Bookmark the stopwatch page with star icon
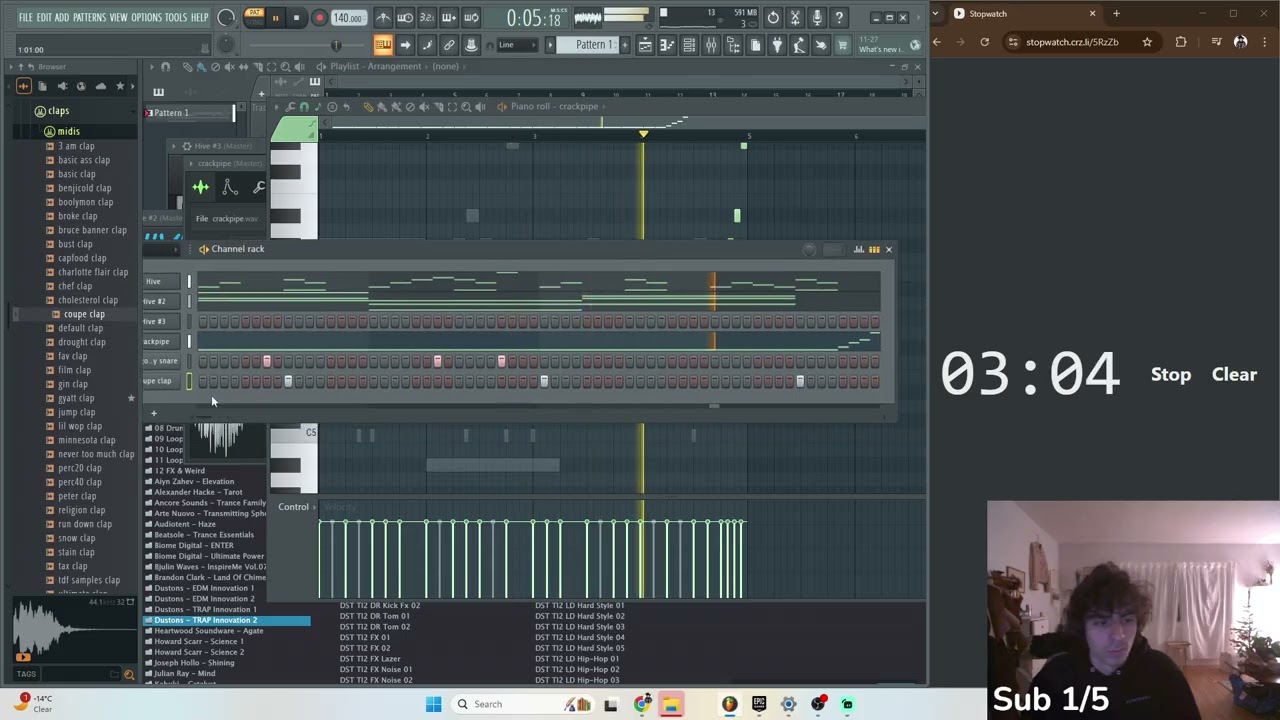 1147,42
